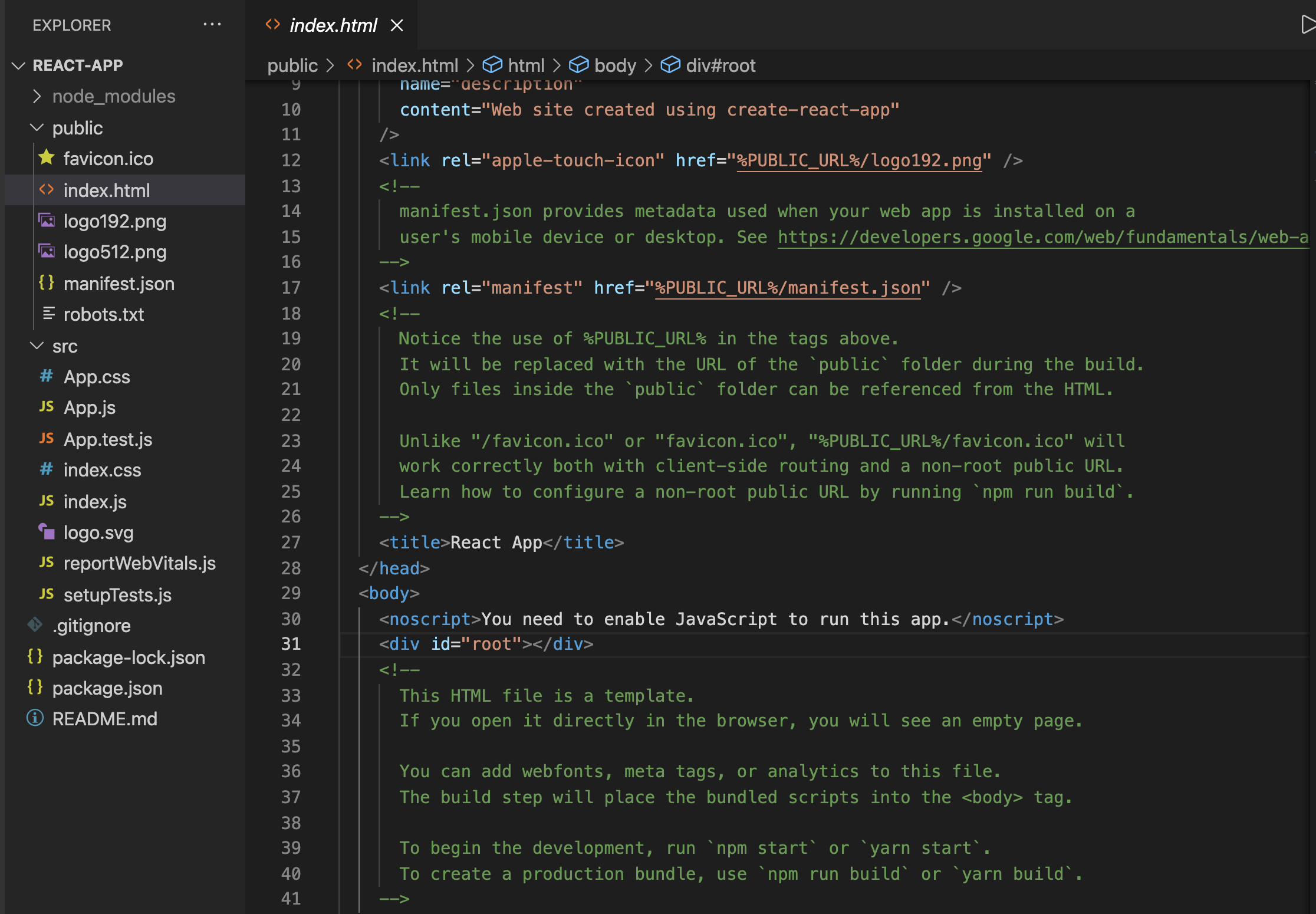Open Explorer more actions ellipsis menu
The height and width of the screenshot is (914, 1316).
pyautogui.click(x=212, y=25)
